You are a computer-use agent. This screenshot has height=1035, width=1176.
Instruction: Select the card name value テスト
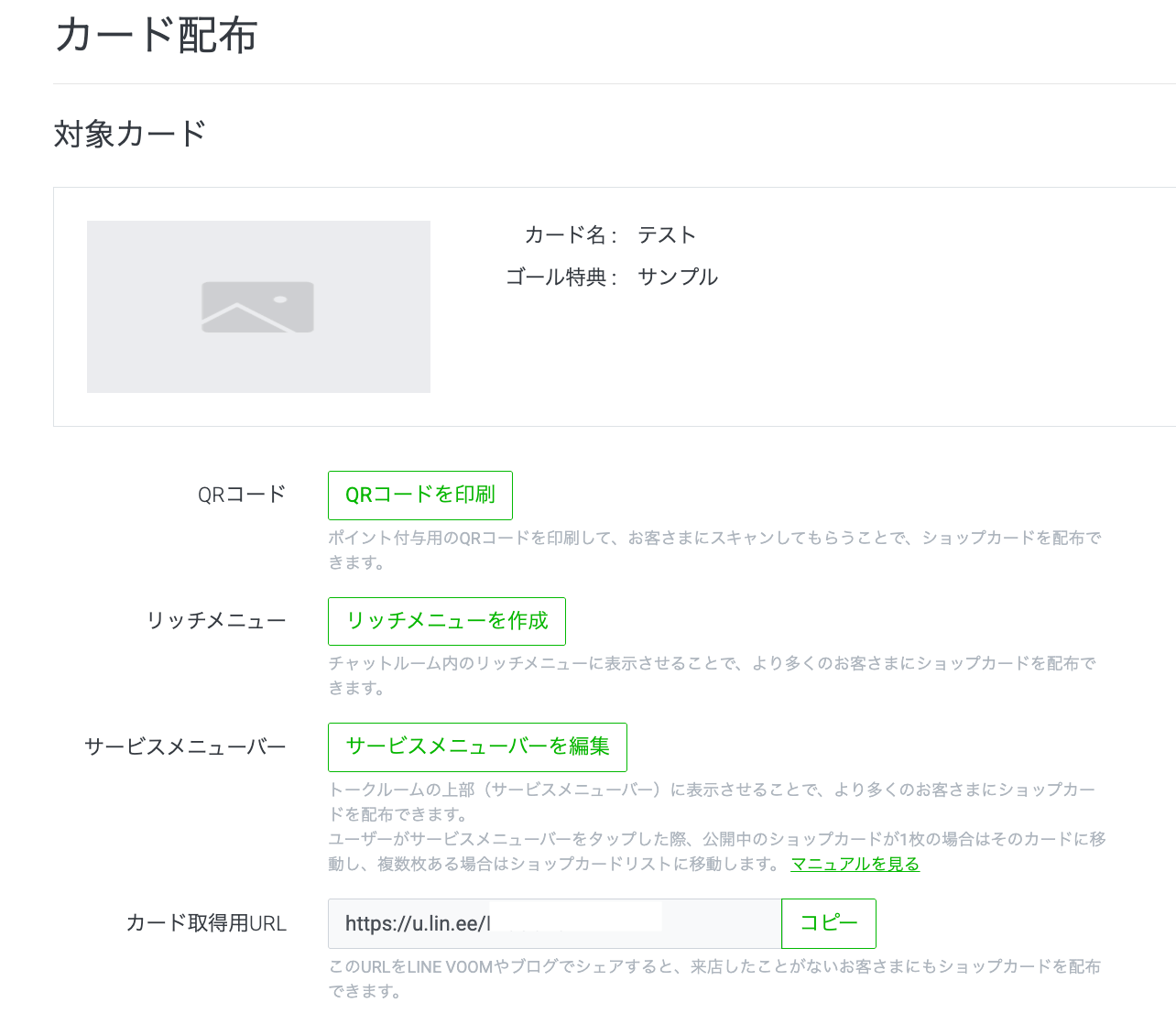pos(667,235)
